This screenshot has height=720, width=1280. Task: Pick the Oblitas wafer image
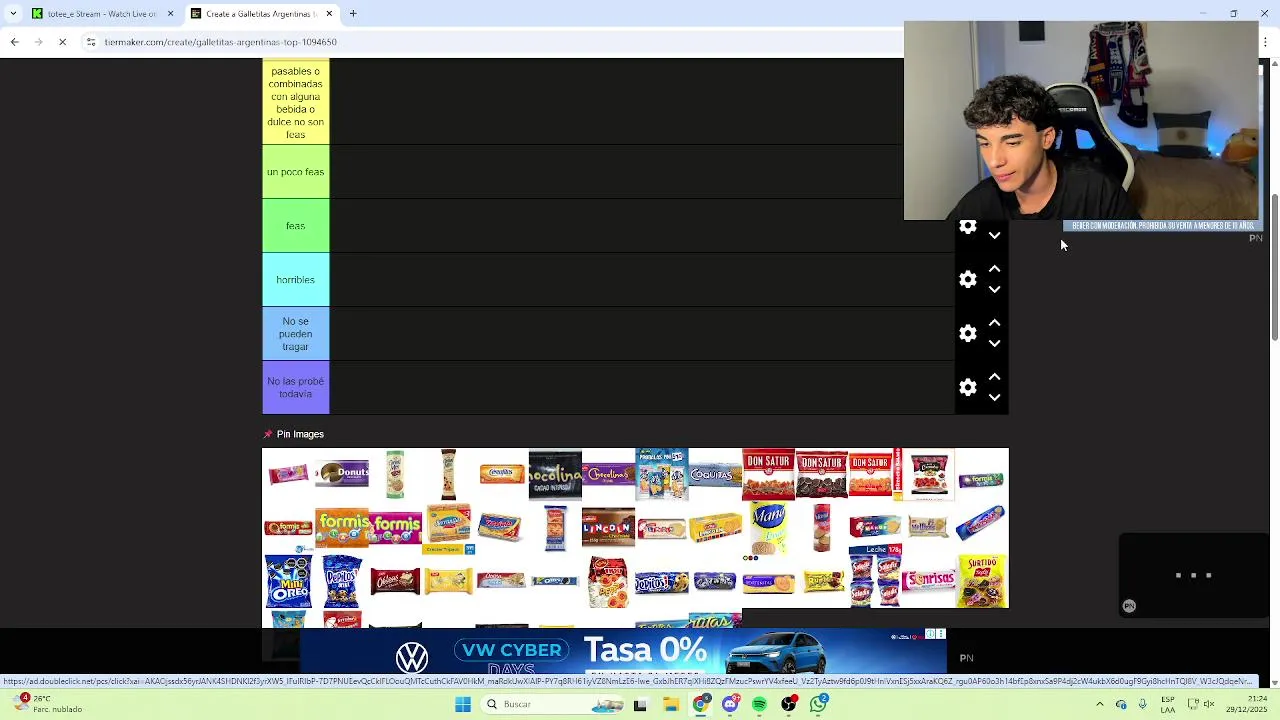coord(395,581)
